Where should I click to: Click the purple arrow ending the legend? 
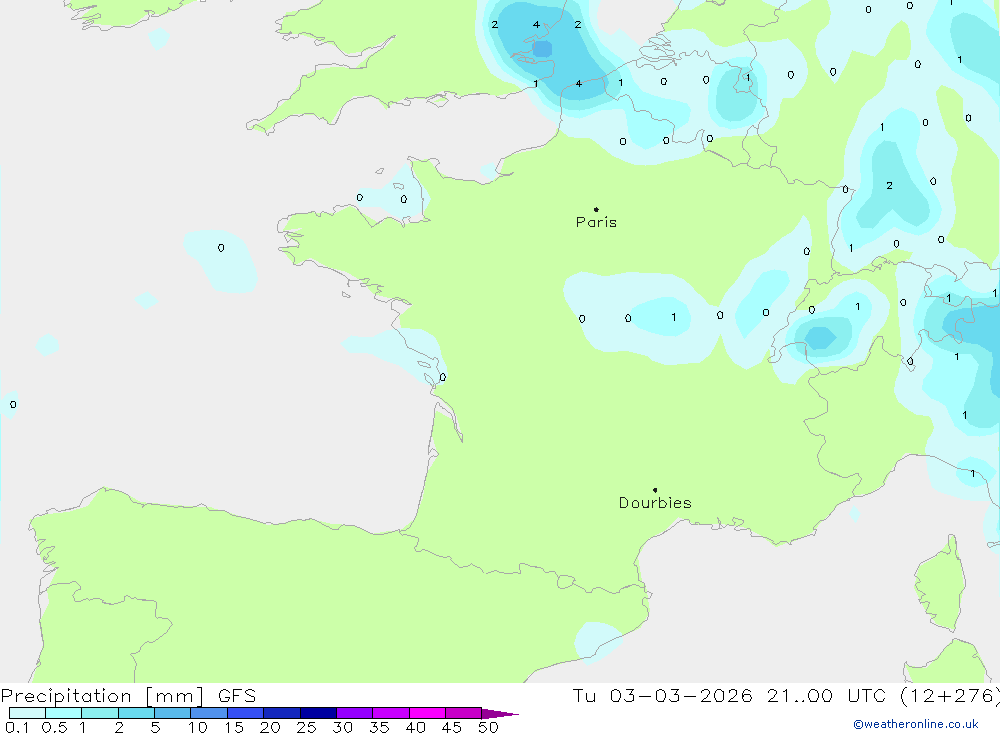(x=500, y=713)
